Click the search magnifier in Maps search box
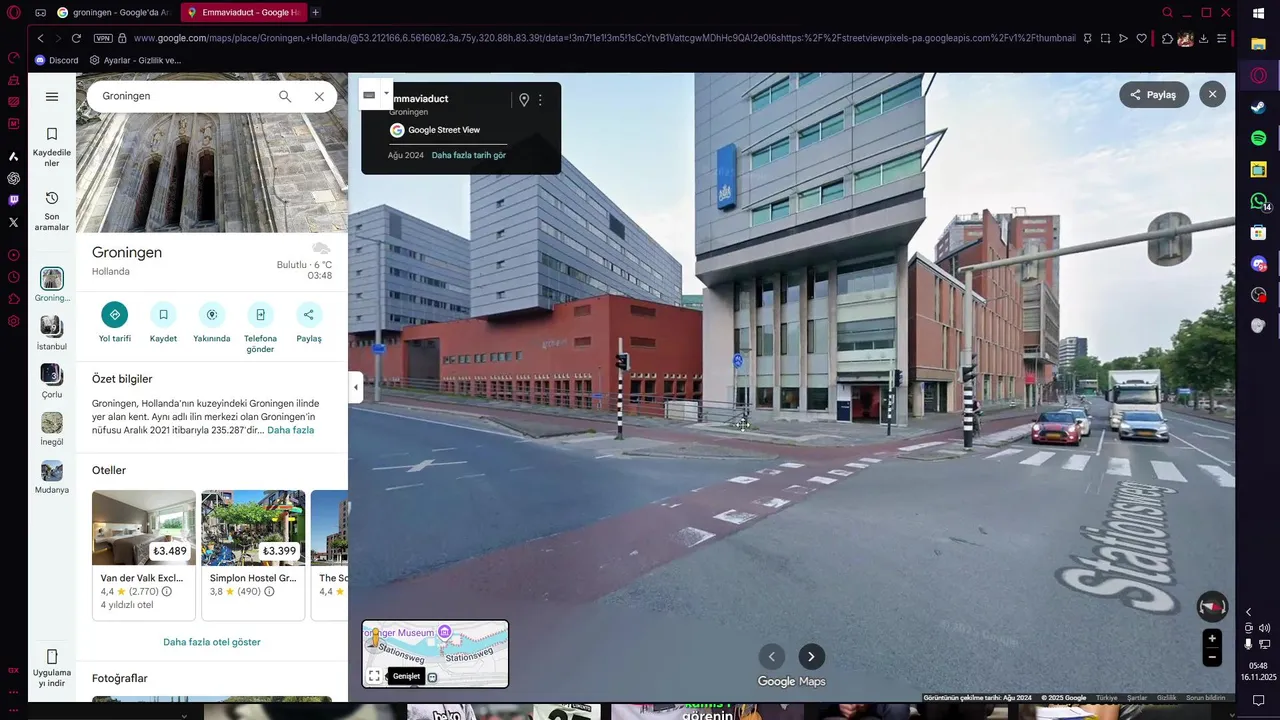The image size is (1280, 720). (285, 96)
